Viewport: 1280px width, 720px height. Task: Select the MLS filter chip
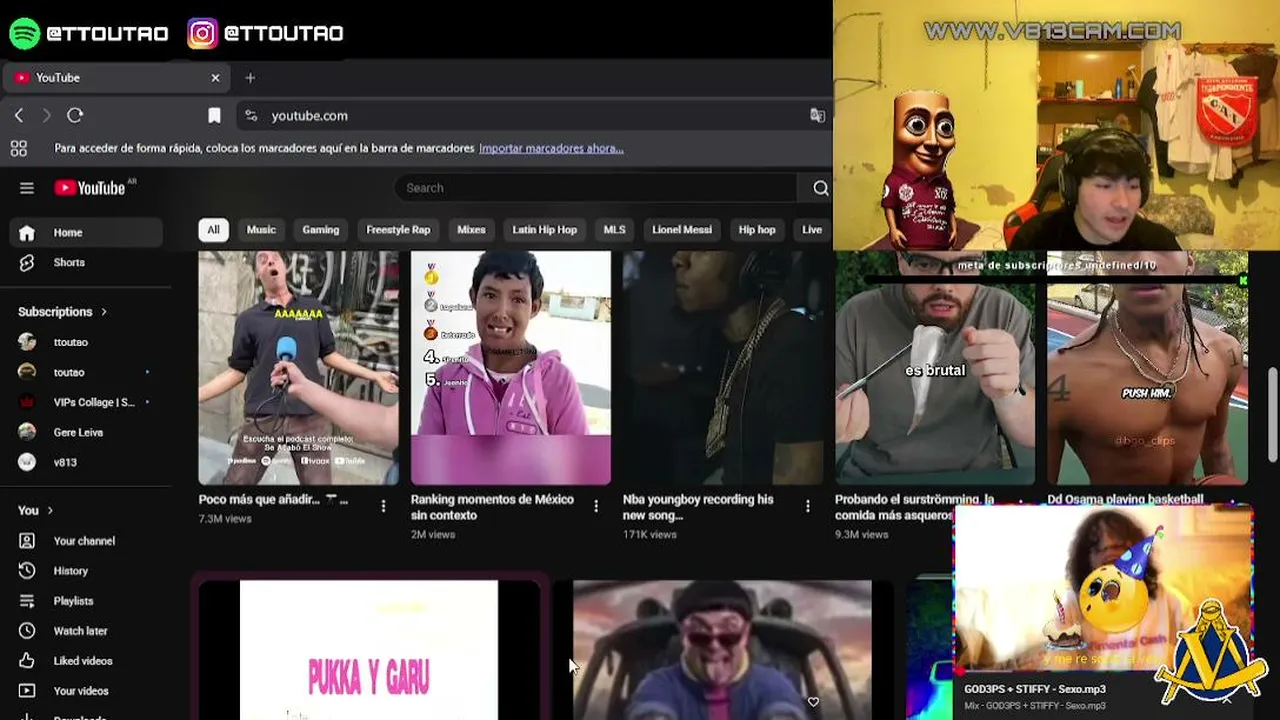614,230
